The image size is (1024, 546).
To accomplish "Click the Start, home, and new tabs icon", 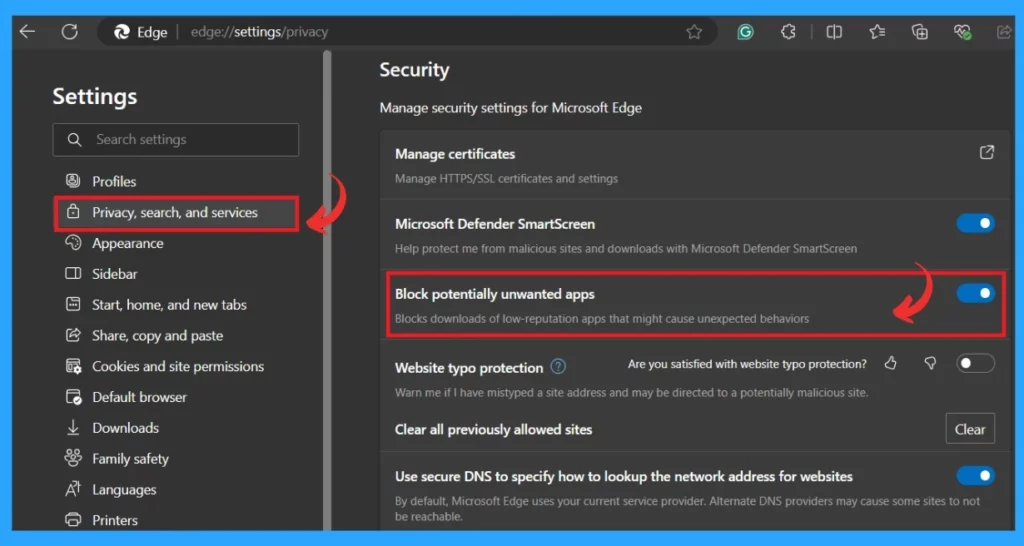I will (x=73, y=304).
